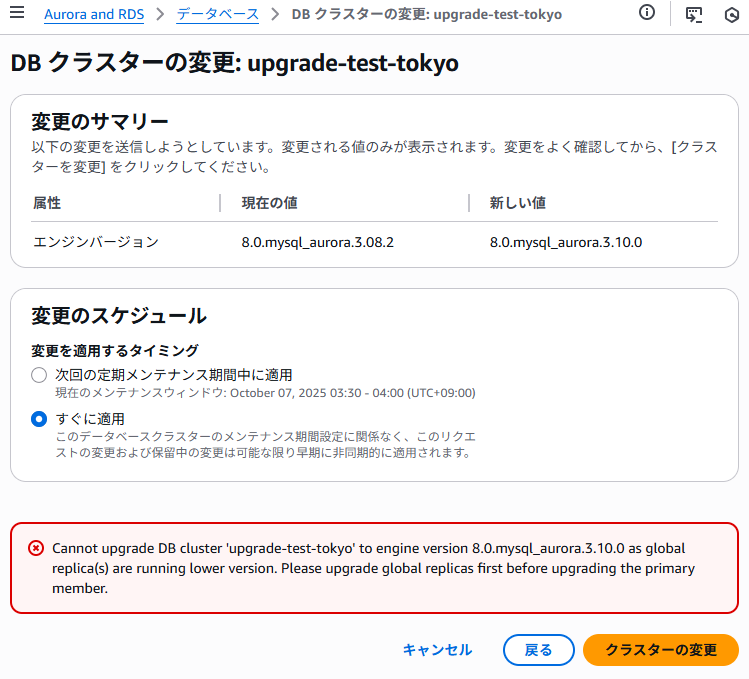Click the 新しい値 column header

point(518,203)
